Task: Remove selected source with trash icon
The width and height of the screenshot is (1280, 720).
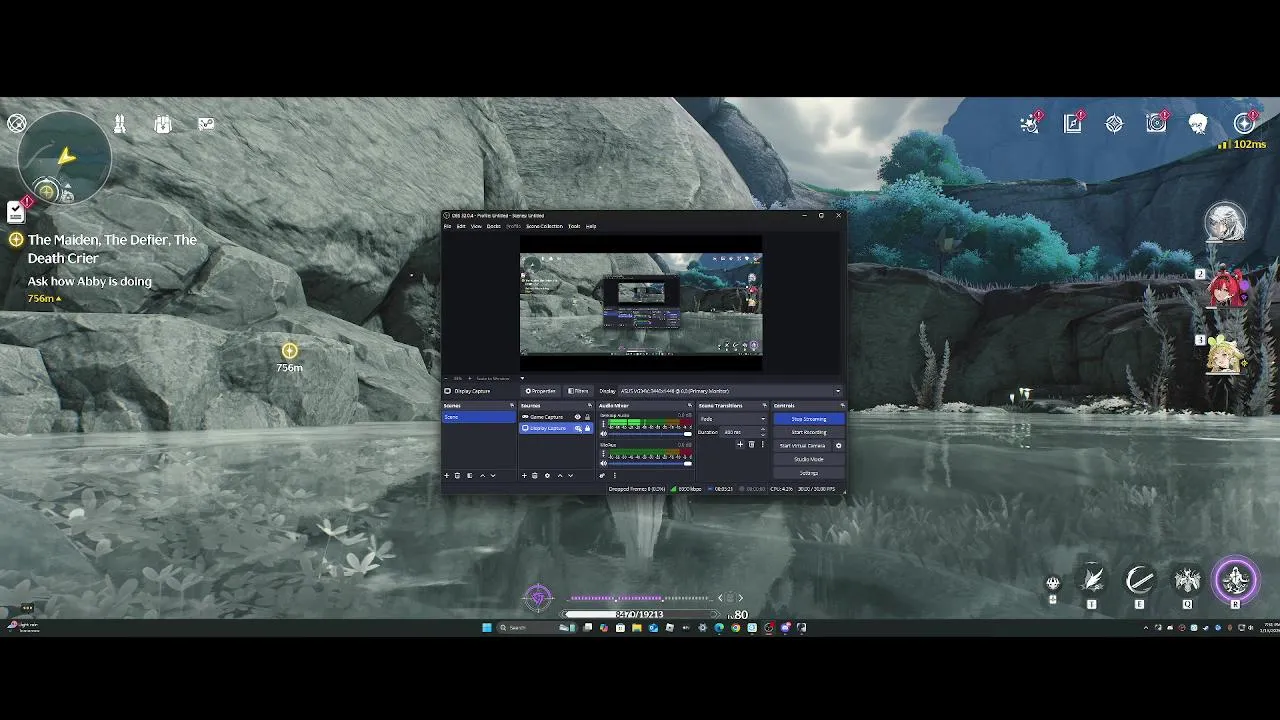Action: pyautogui.click(x=534, y=475)
